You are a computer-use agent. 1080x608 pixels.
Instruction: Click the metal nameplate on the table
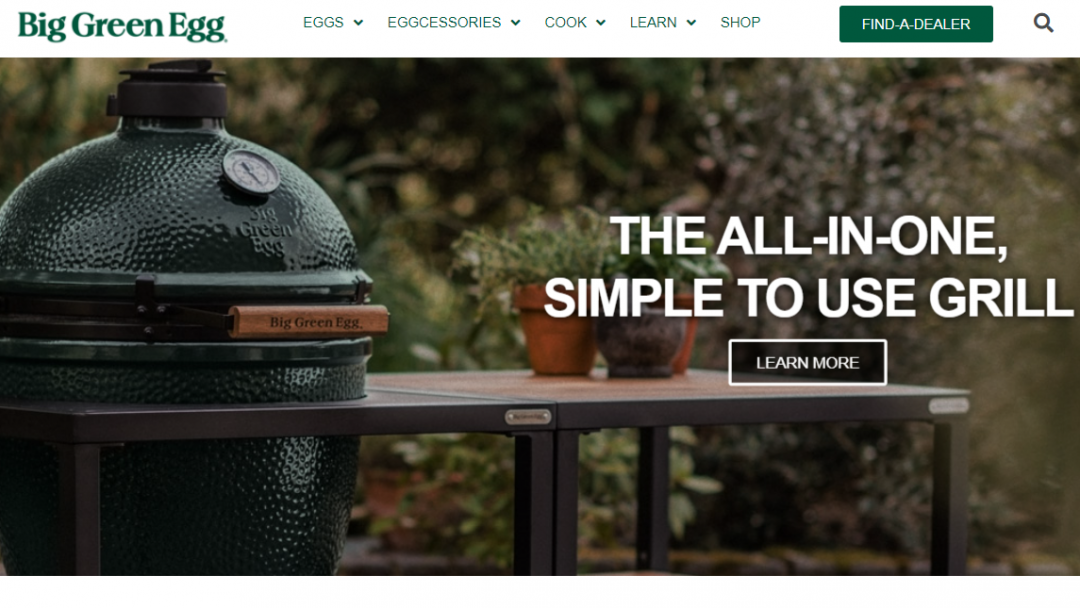pos(528,417)
